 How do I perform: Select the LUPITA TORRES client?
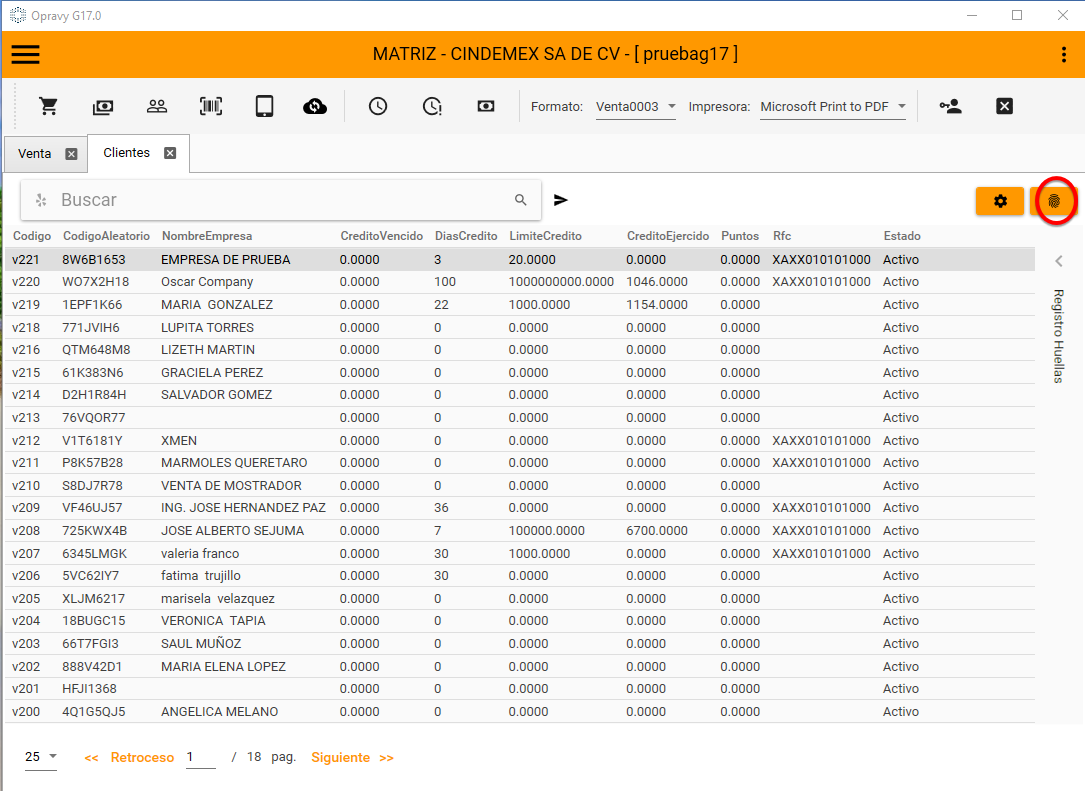[520, 327]
